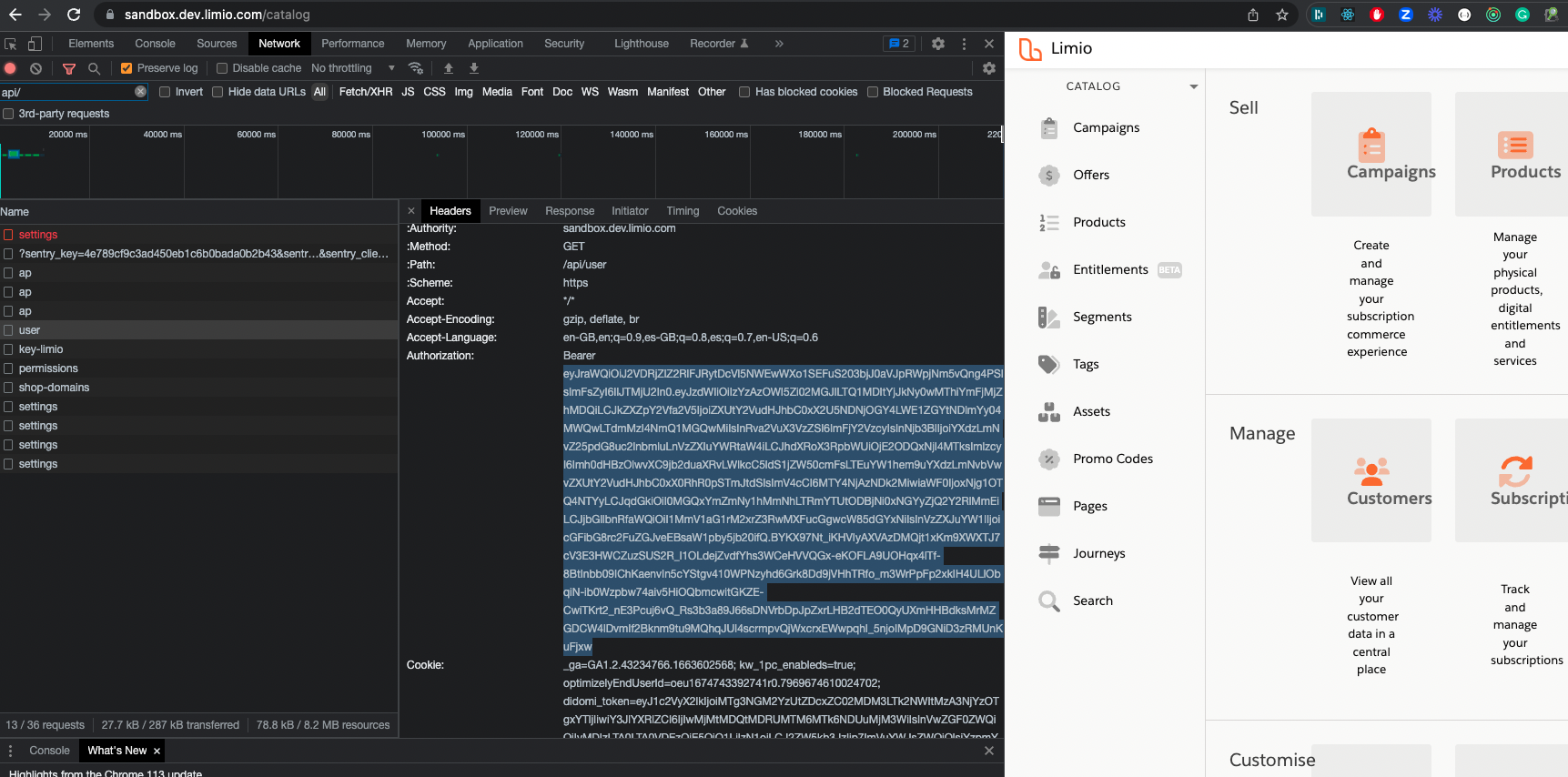Expand the CATALOG sidebar dropdown
The width and height of the screenshot is (1568, 777).
(x=1193, y=86)
